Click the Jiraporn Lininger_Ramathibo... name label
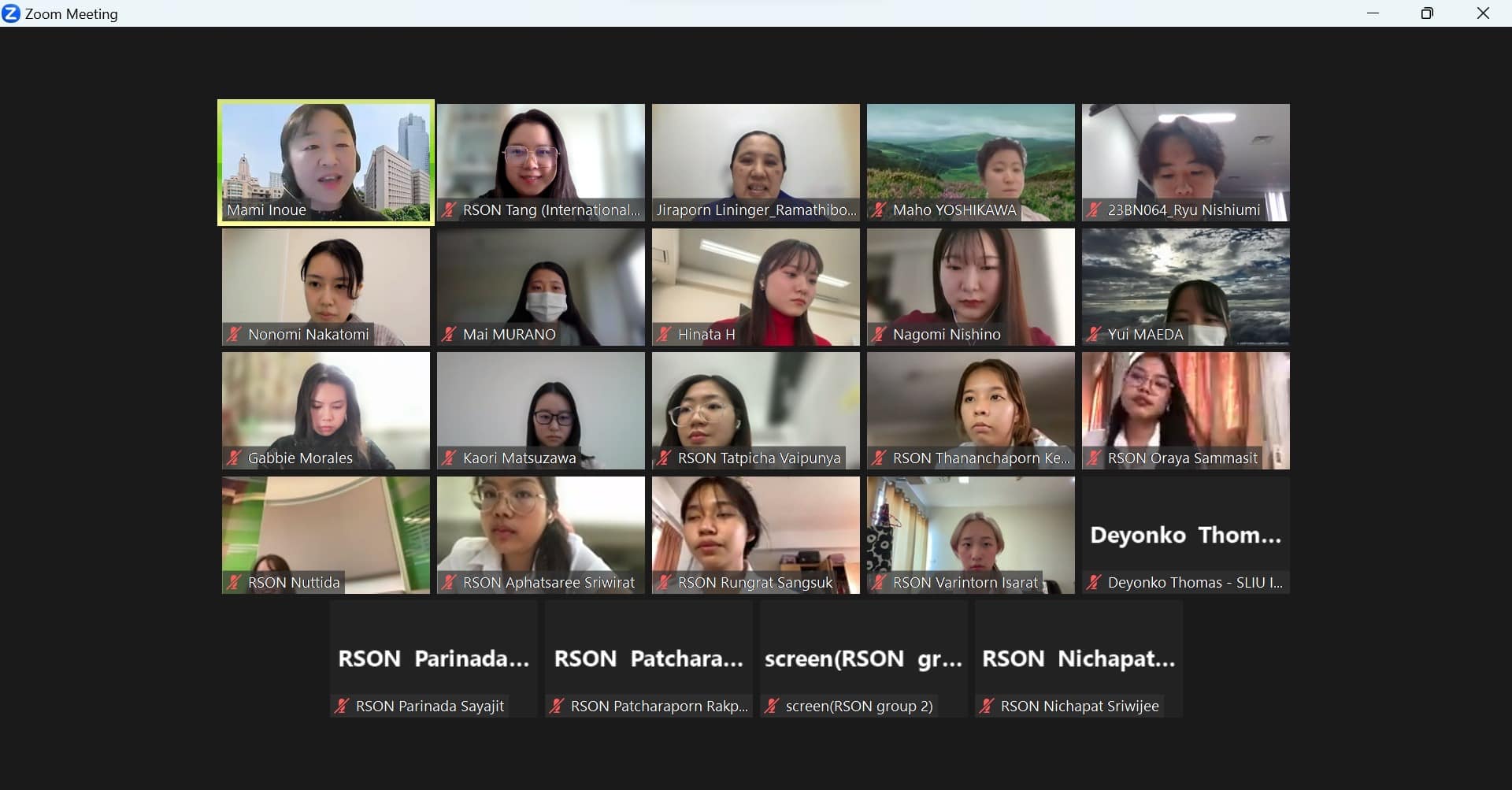1512x790 pixels. [757, 210]
